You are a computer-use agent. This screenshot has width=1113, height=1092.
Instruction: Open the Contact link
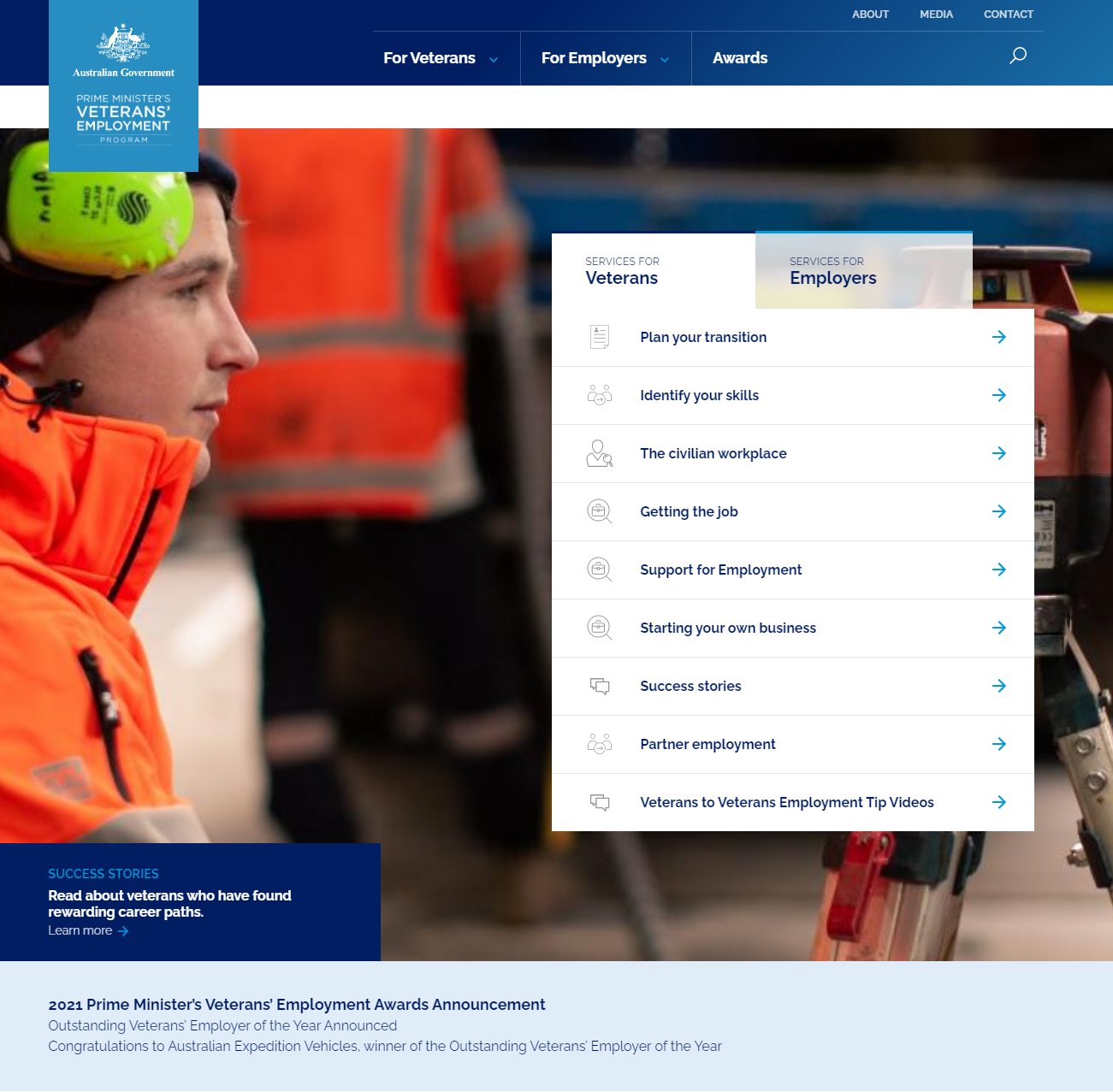pyautogui.click(x=1008, y=15)
